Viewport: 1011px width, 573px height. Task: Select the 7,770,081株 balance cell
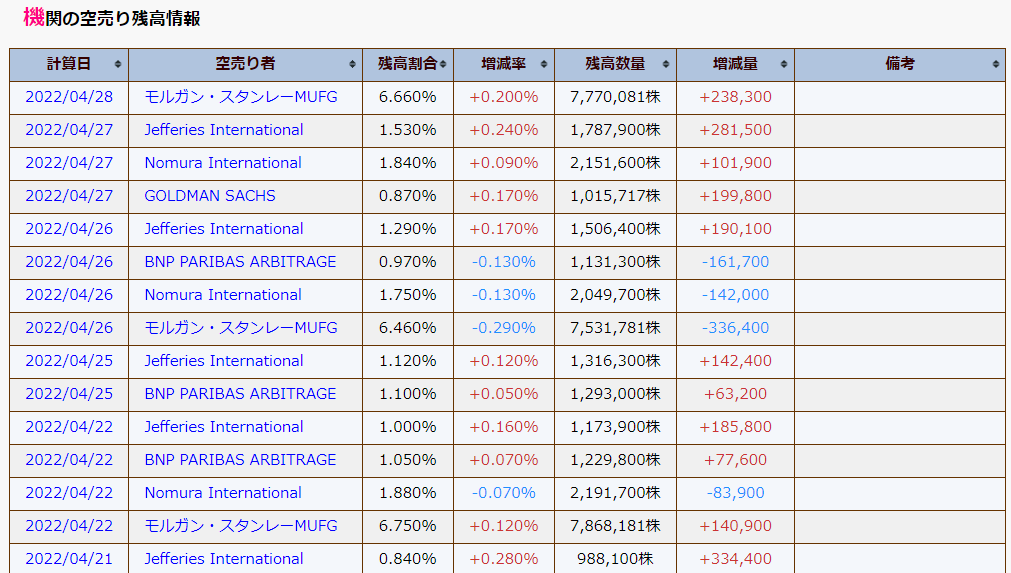(x=615, y=97)
